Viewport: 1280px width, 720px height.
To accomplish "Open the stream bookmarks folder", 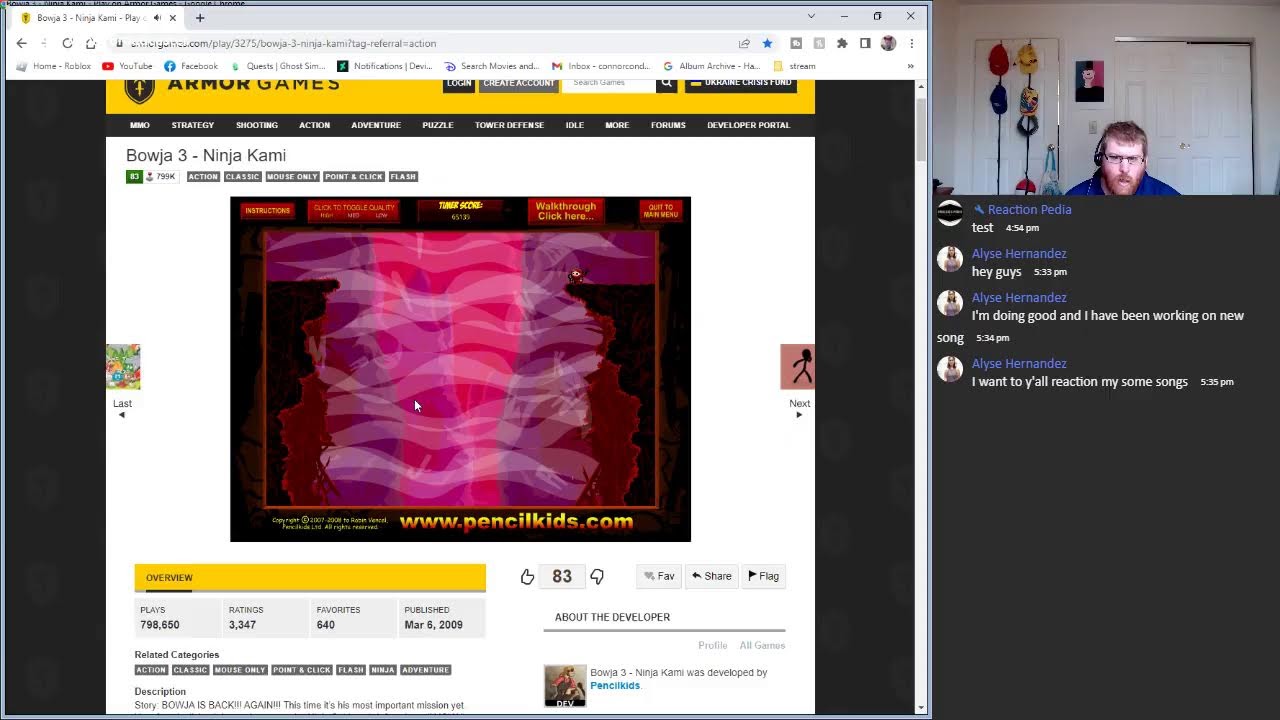I will point(795,66).
